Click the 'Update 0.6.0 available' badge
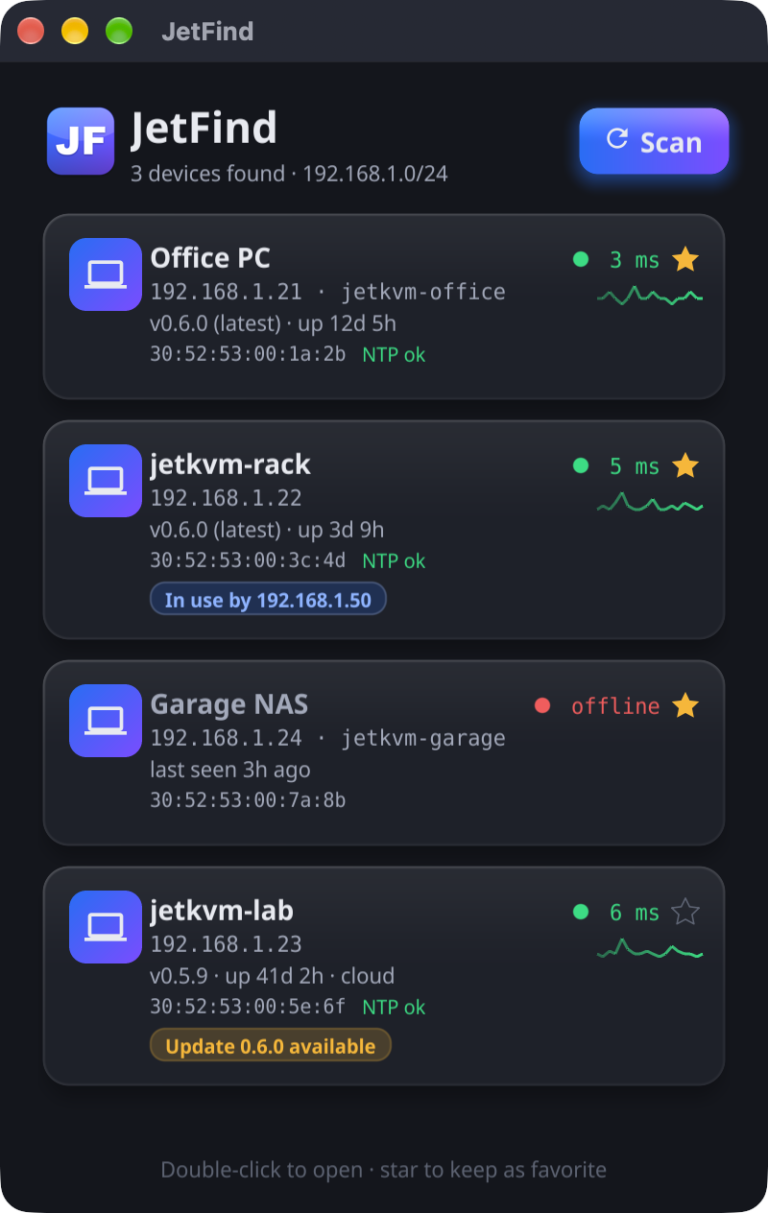 tap(270, 1046)
